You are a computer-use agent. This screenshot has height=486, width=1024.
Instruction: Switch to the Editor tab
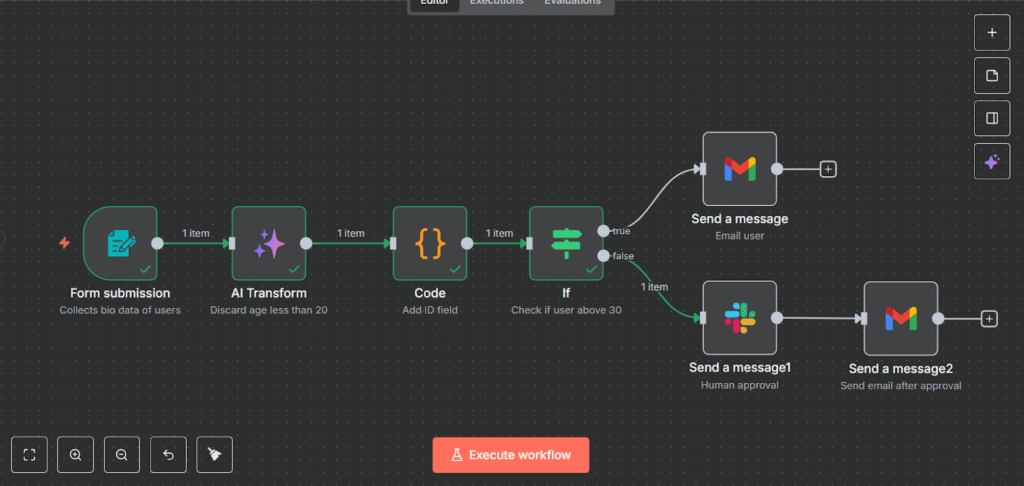point(435,3)
